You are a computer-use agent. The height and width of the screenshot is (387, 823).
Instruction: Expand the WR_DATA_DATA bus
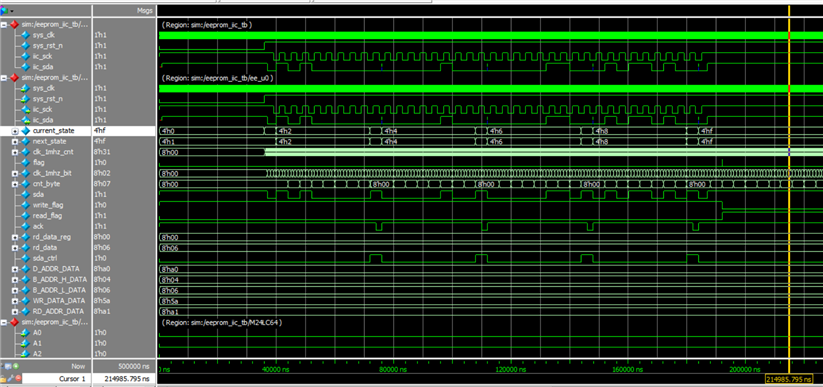pos(15,301)
